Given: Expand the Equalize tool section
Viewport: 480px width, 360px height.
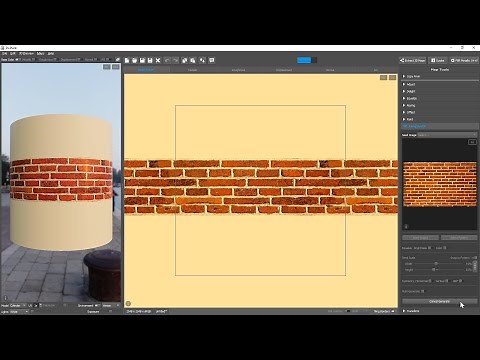Looking at the screenshot, I should [x=439, y=98].
